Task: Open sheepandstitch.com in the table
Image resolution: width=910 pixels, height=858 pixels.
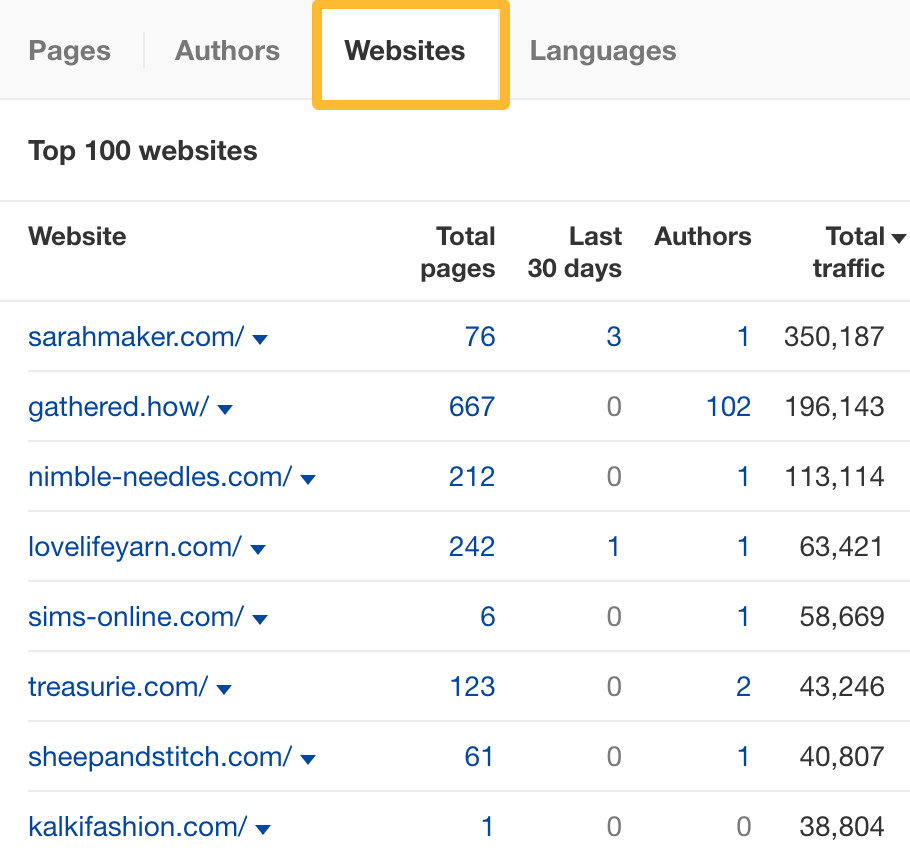Action: pos(160,758)
